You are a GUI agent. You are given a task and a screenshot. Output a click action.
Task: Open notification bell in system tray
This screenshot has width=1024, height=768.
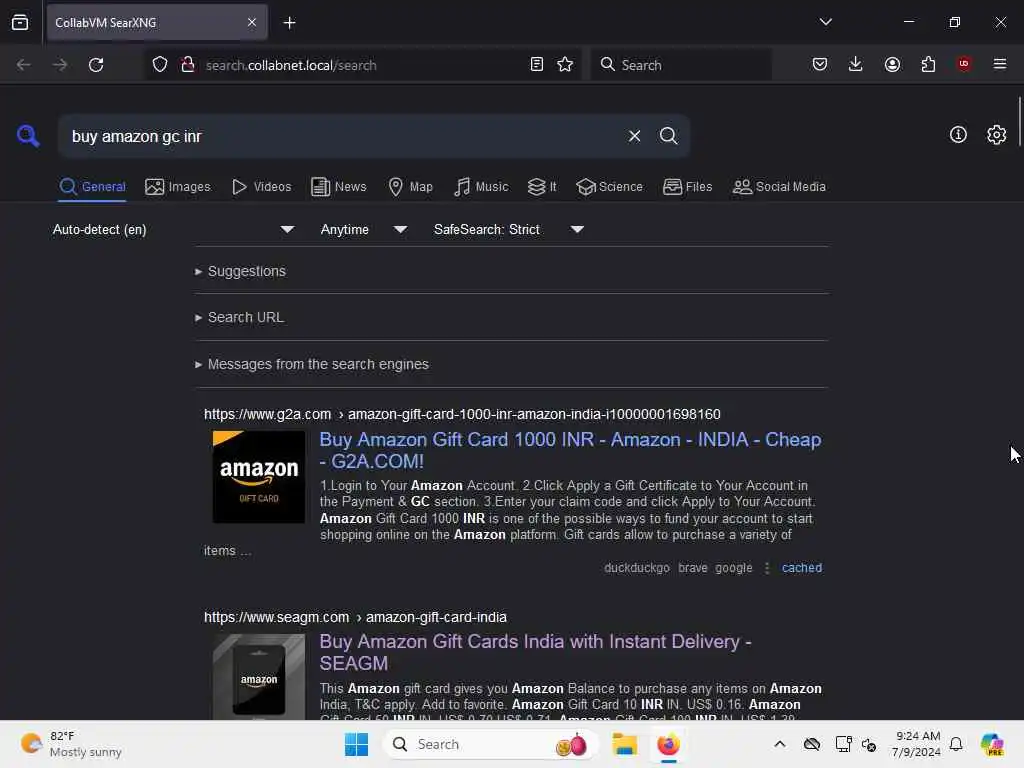pos(956,744)
